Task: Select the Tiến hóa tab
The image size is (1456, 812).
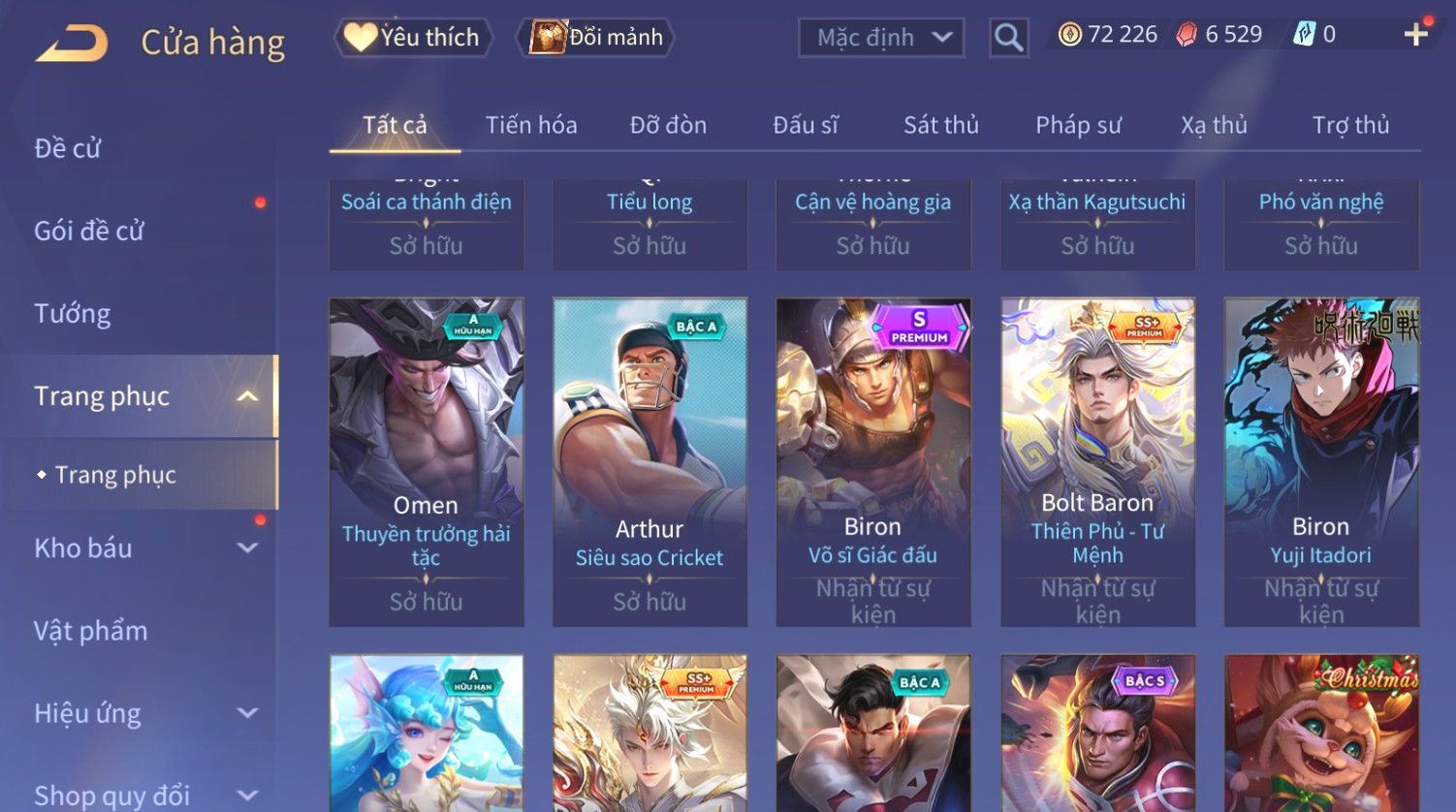Action: coord(531,125)
